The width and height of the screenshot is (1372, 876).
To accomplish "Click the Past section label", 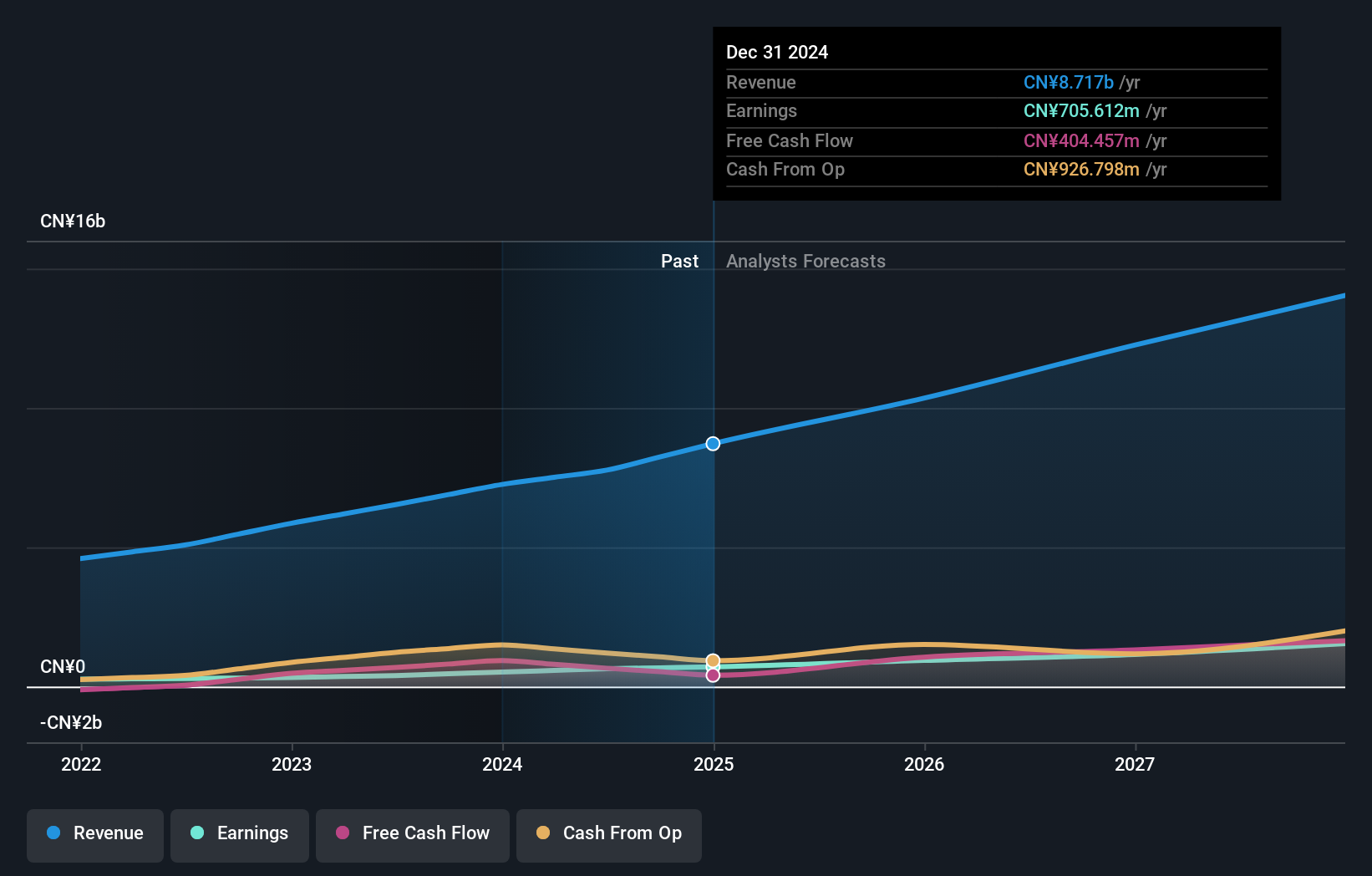I will pyautogui.click(x=679, y=262).
